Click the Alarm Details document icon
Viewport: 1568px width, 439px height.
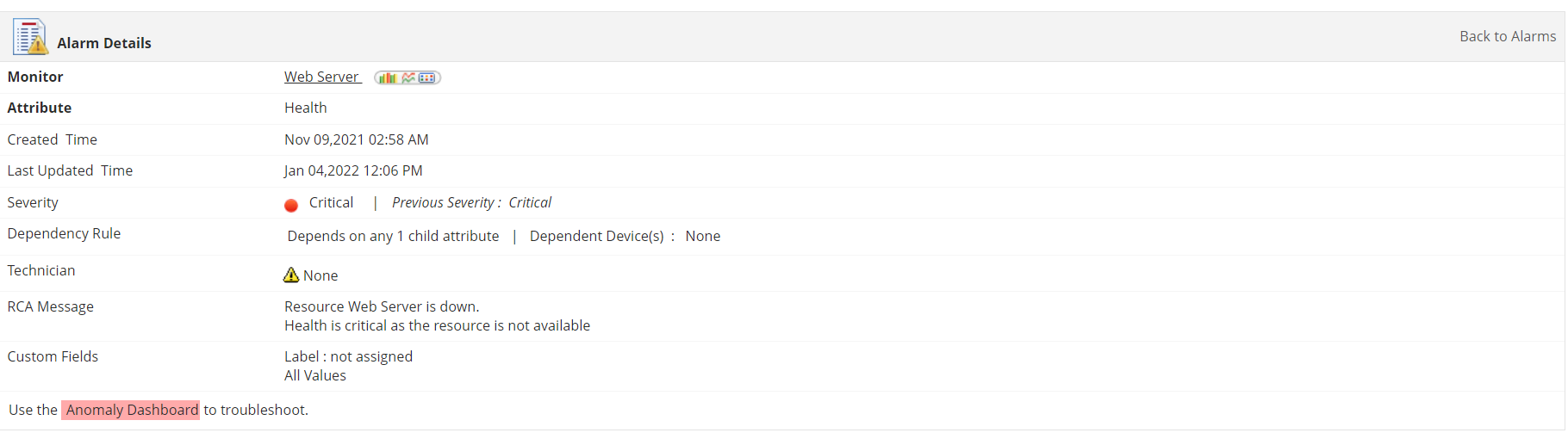(29, 37)
